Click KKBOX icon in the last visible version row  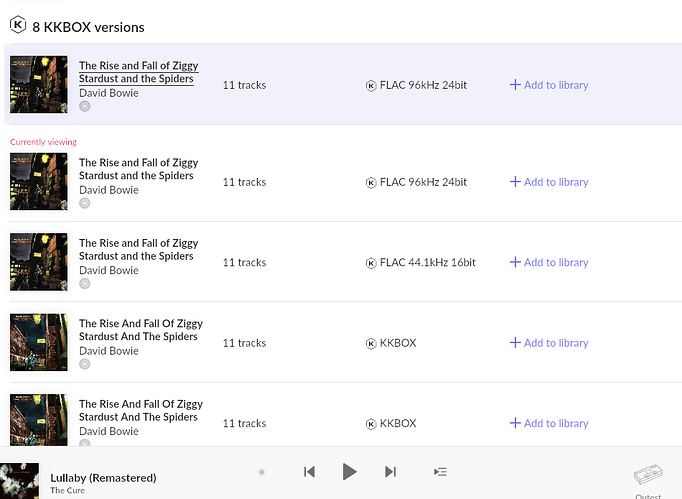(371, 424)
